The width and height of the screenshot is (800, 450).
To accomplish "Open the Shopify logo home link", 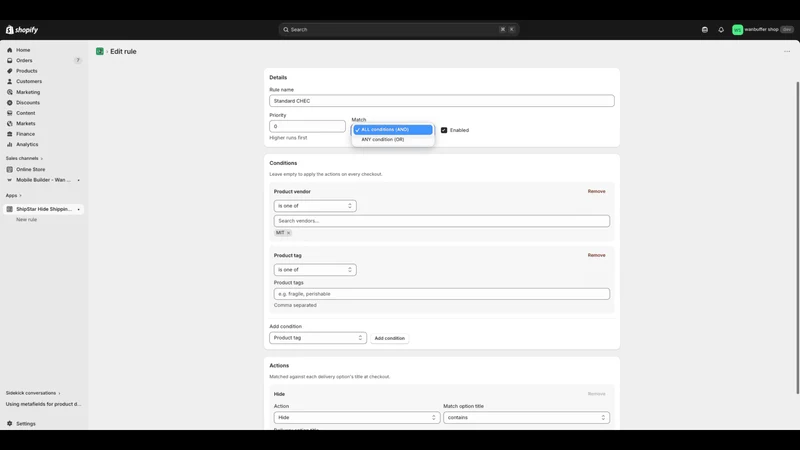I will (22, 30).
